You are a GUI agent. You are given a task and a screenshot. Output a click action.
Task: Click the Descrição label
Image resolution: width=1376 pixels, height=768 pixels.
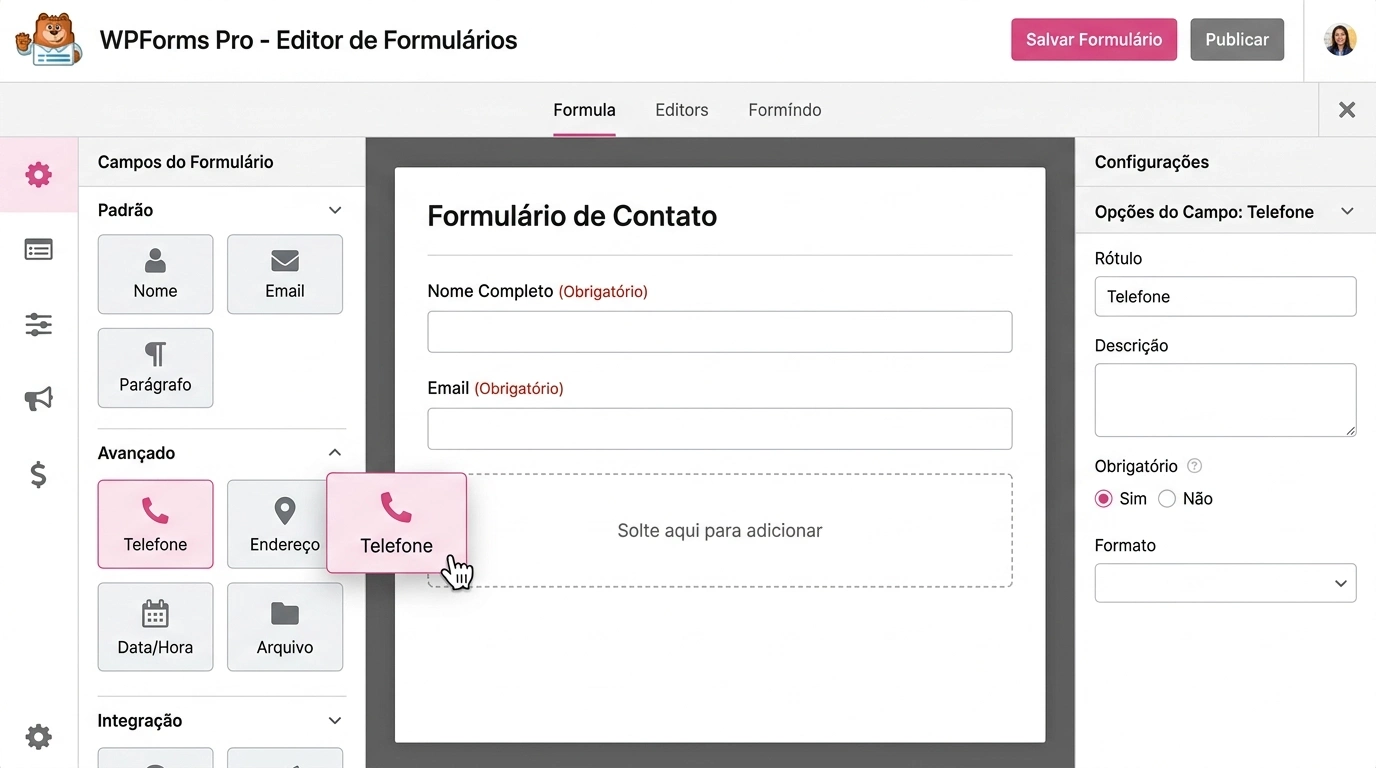point(1131,346)
